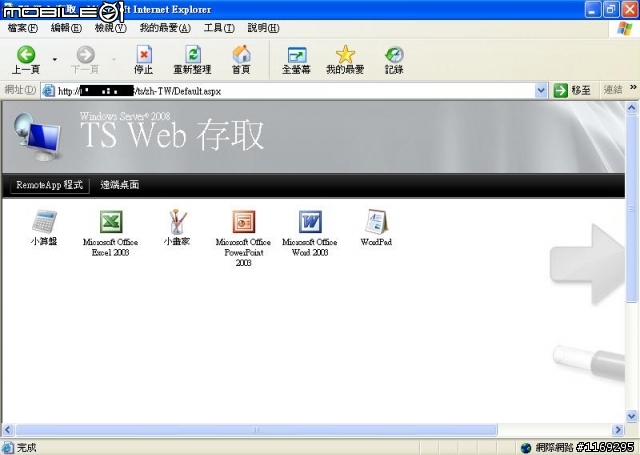
Task: Switch to the 遠端桌面 tab
Action: [120, 185]
